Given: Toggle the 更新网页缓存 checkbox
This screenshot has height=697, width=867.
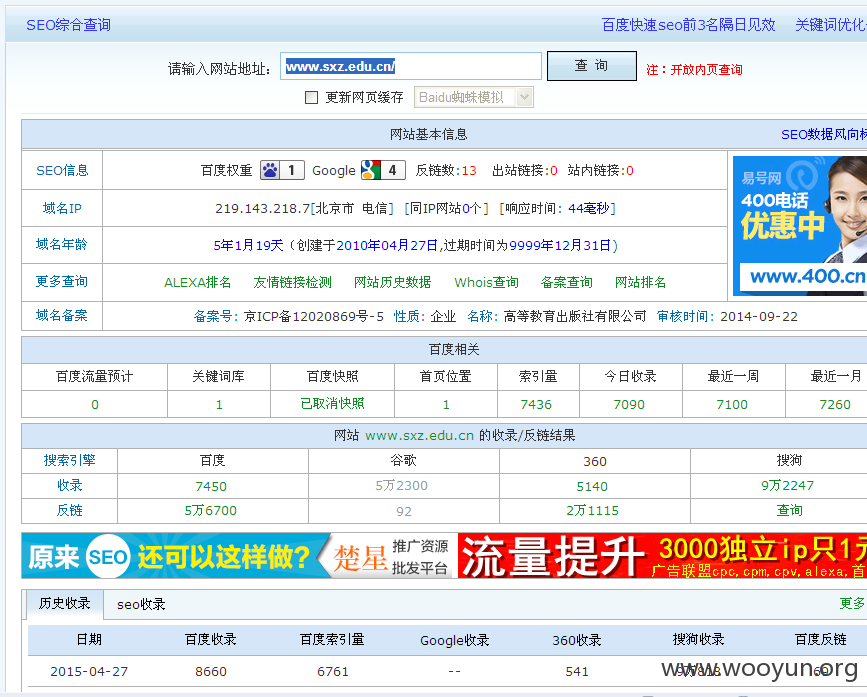Looking at the screenshot, I should click(312, 98).
